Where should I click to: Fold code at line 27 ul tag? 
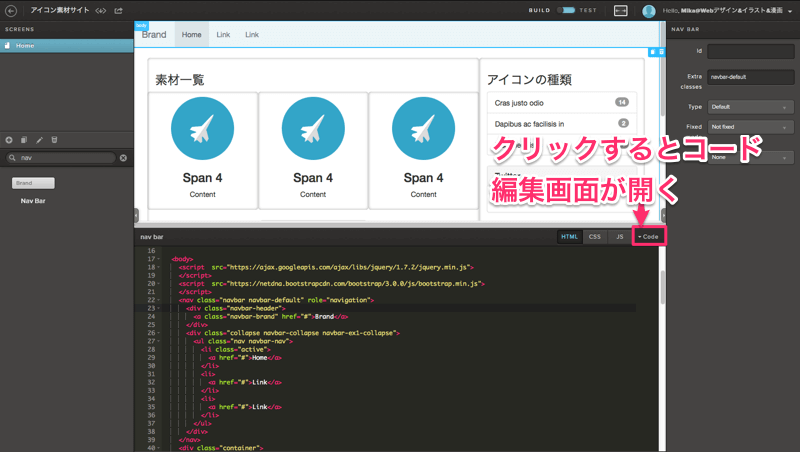[158, 341]
